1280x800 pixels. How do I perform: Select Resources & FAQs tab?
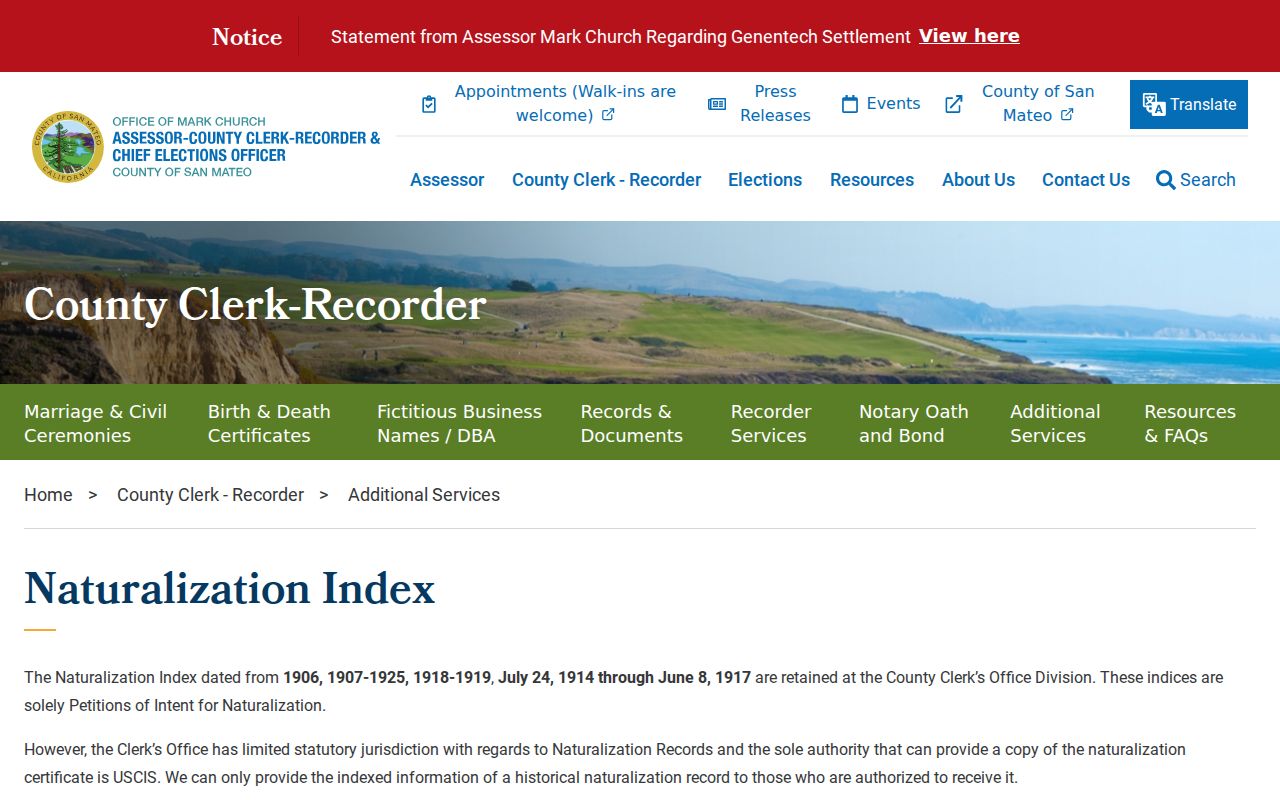pos(1190,423)
